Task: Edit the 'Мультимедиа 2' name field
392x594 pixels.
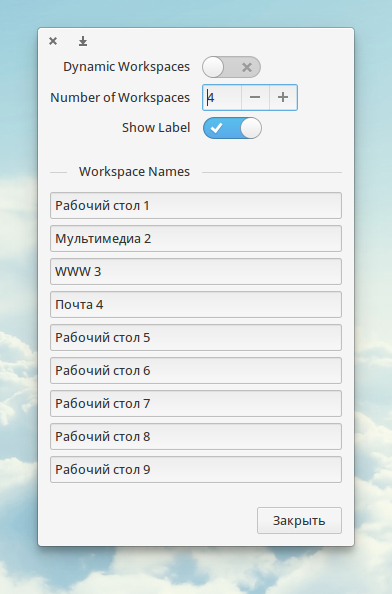Action: (196, 238)
